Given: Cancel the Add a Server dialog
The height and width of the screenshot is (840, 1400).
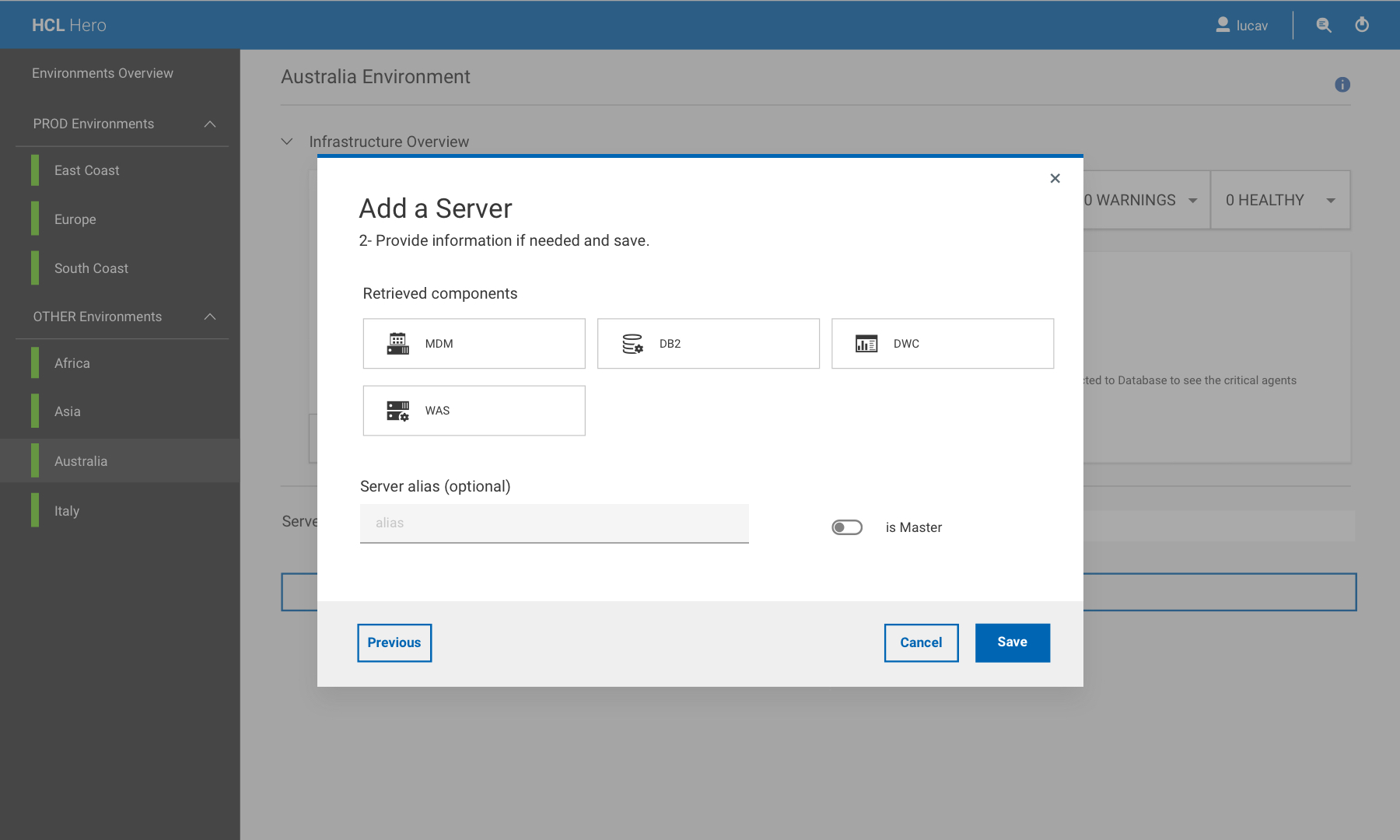Looking at the screenshot, I should pyautogui.click(x=921, y=642).
